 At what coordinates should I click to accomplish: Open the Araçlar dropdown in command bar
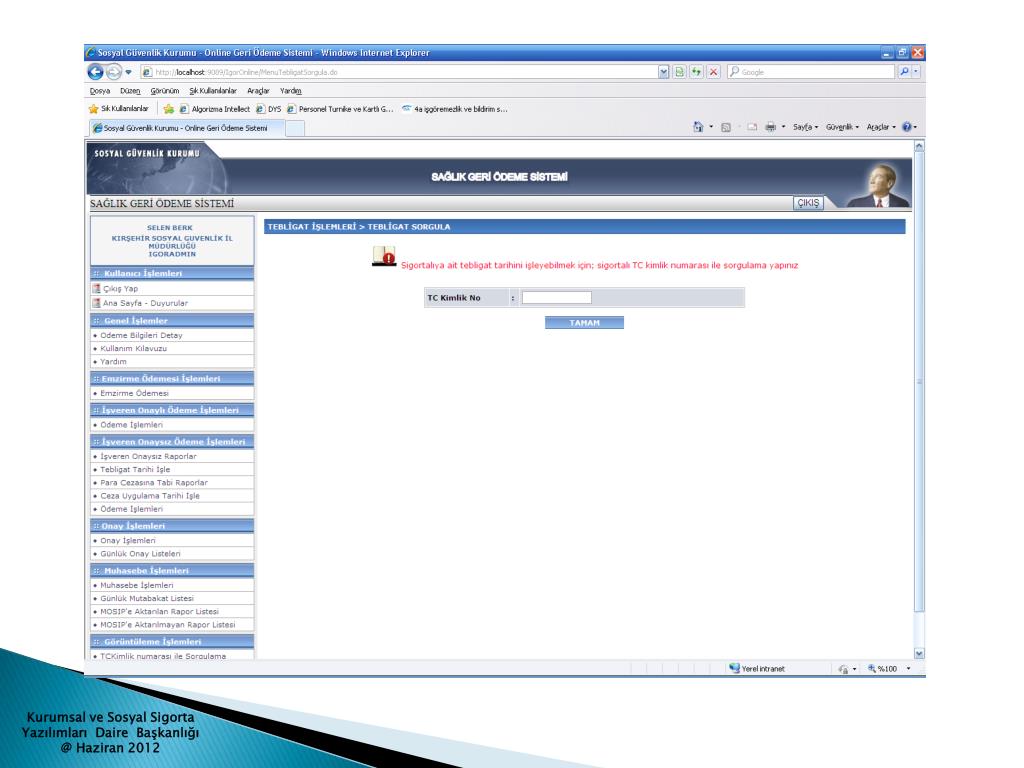(882, 127)
